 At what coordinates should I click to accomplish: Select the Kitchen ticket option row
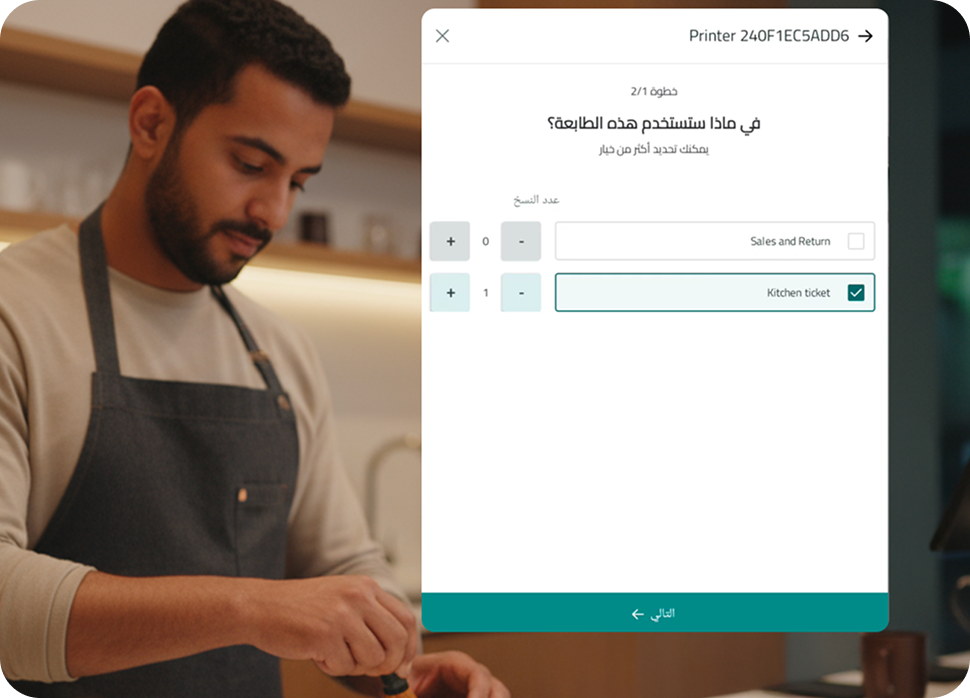715,293
